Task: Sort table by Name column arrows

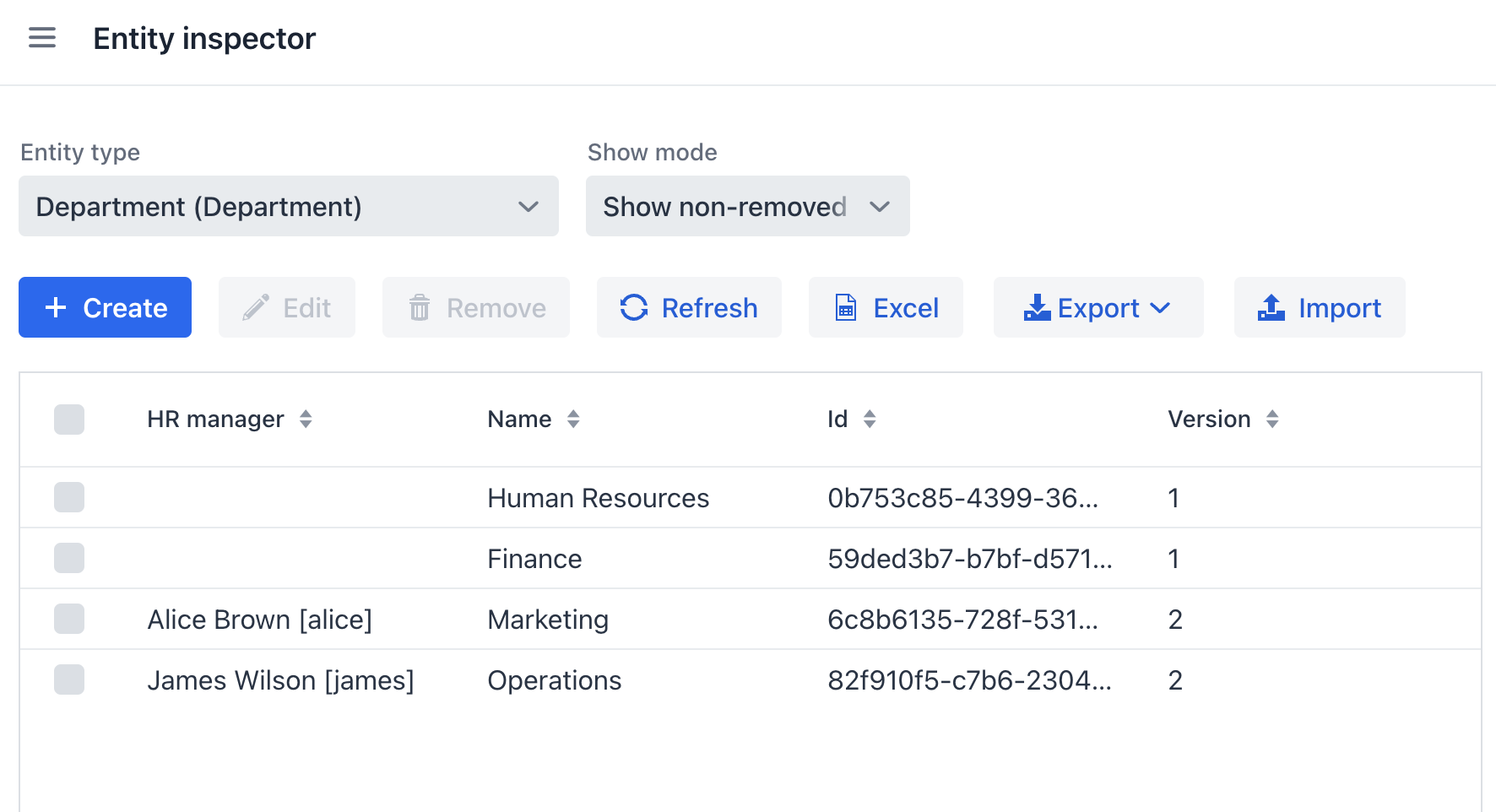Action: click(573, 420)
